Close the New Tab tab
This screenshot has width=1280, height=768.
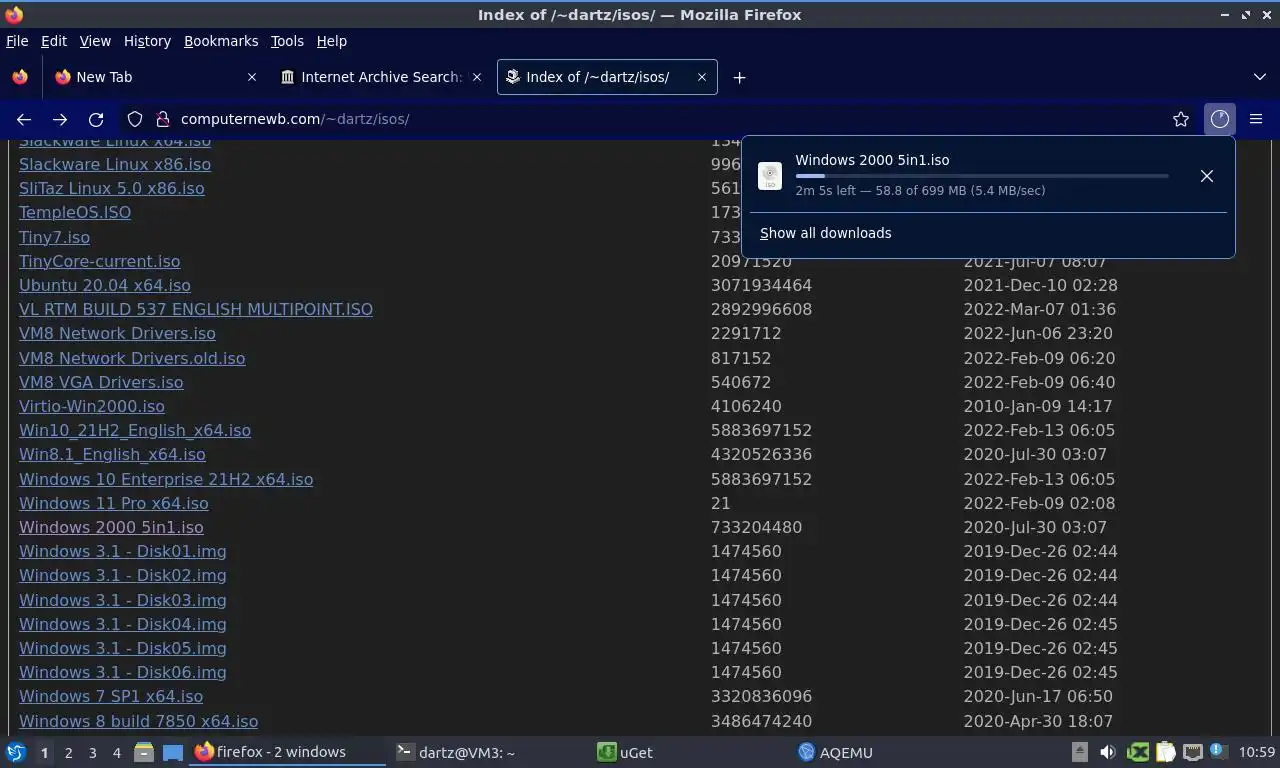coord(252,77)
